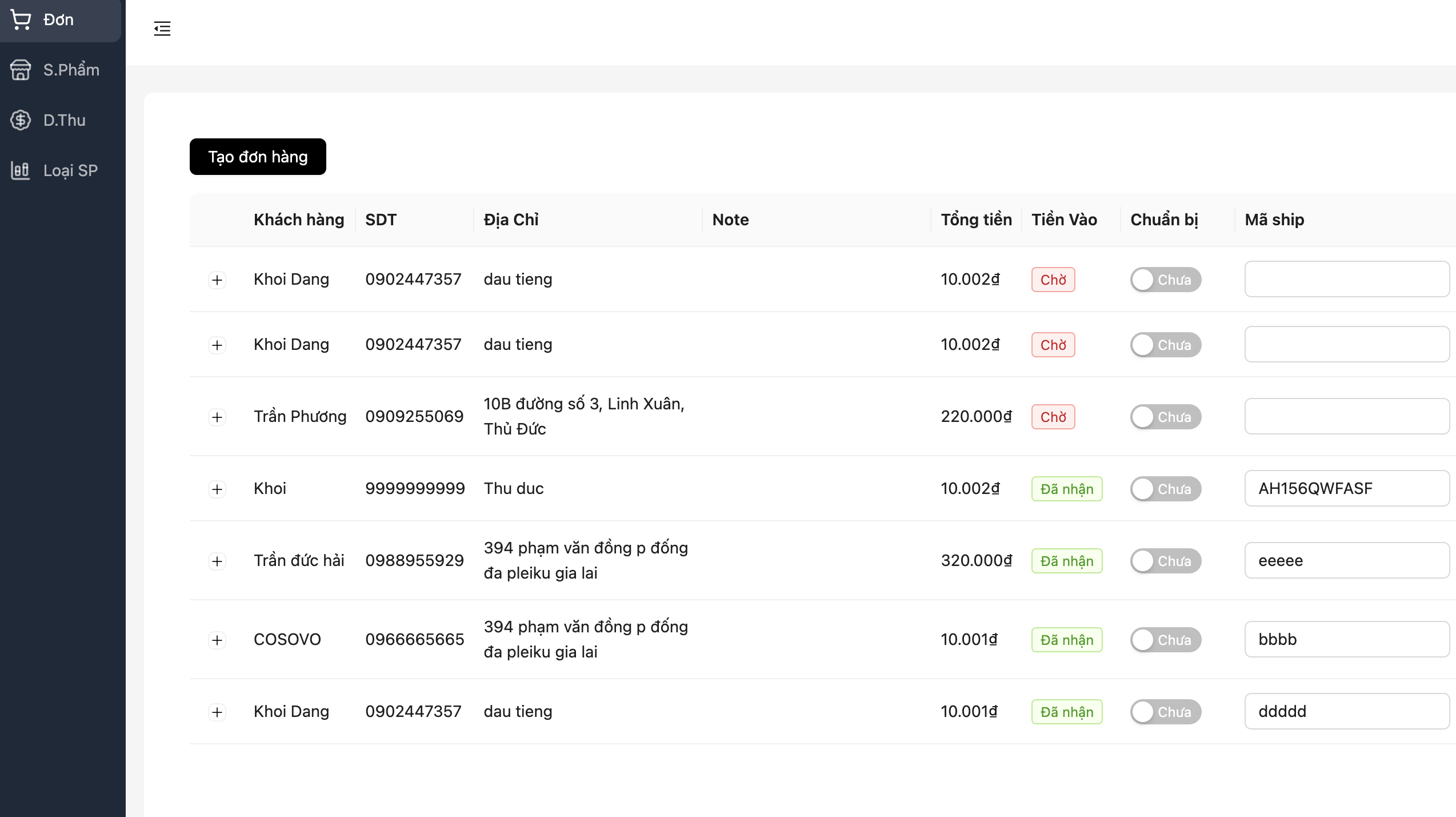This screenshot has width=1456, height=817.
Task: Expand the first Khoi Dang order row
Action: click(217, 280)
